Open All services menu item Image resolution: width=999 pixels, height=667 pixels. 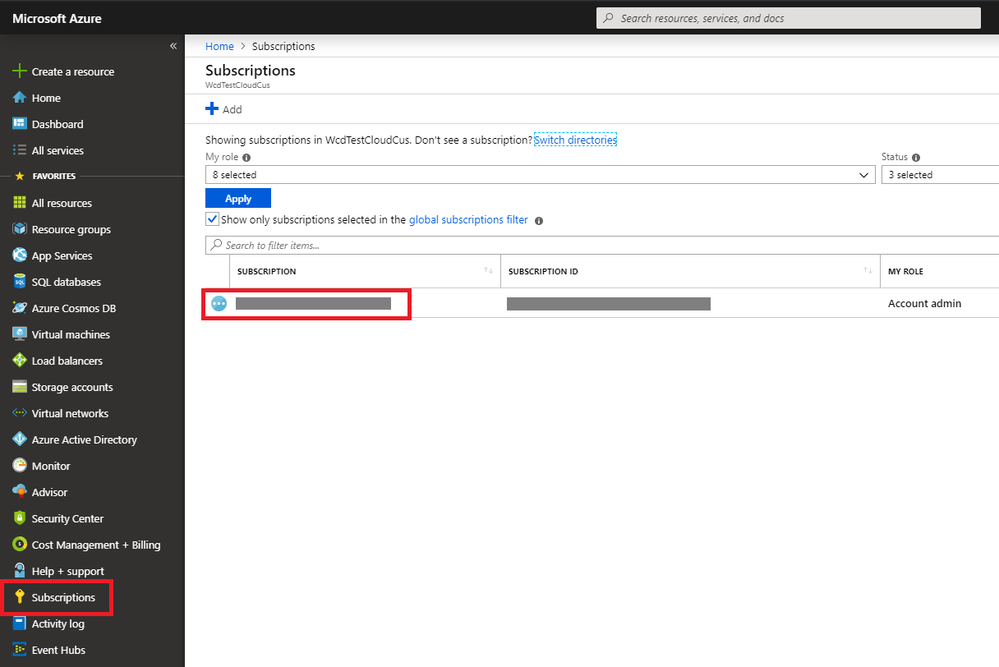[x=58, y=151]
